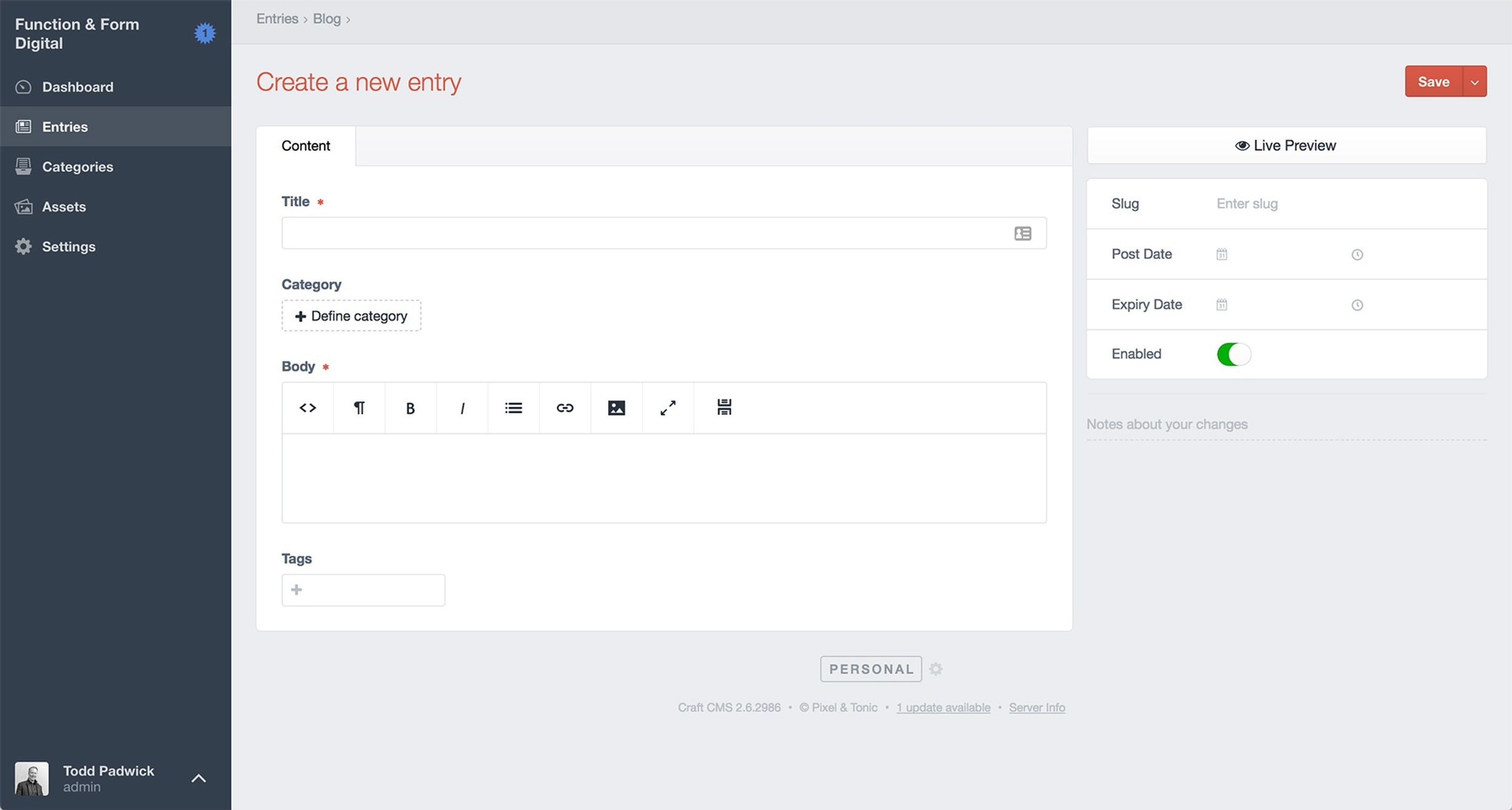Open the 1 update available link
The height and width of the screenshot is (810, 1512).
943,707
